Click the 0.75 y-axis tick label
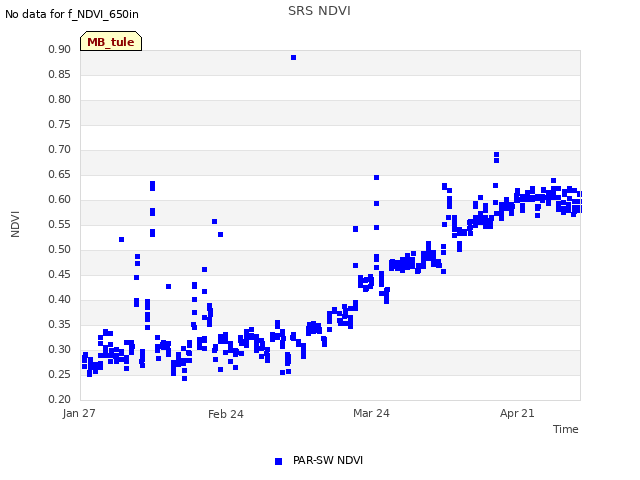 click(x=60, y=124)
